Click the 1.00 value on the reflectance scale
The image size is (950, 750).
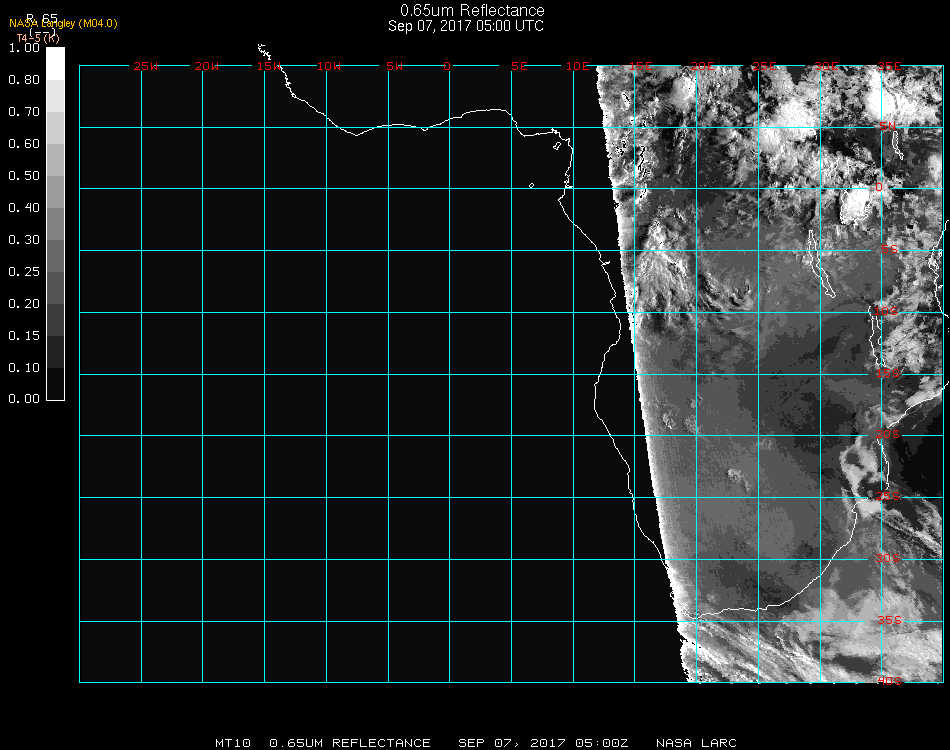click(24, 48)
